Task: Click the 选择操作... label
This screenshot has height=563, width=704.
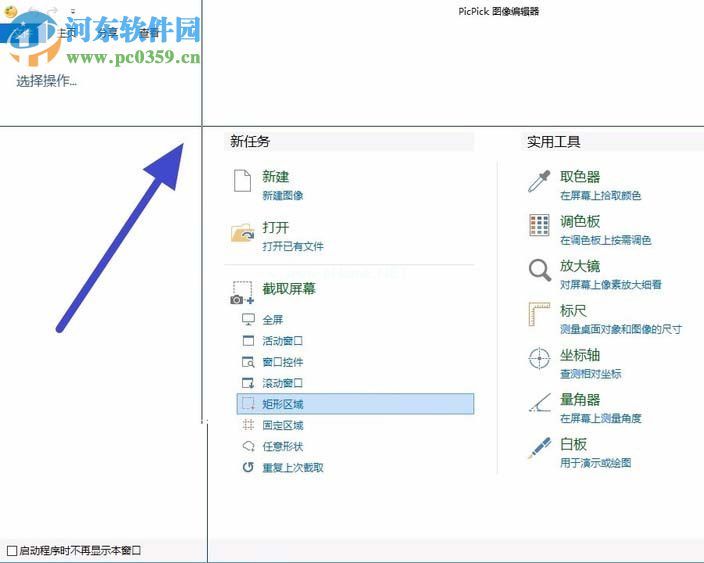Action: click(47, 81)
